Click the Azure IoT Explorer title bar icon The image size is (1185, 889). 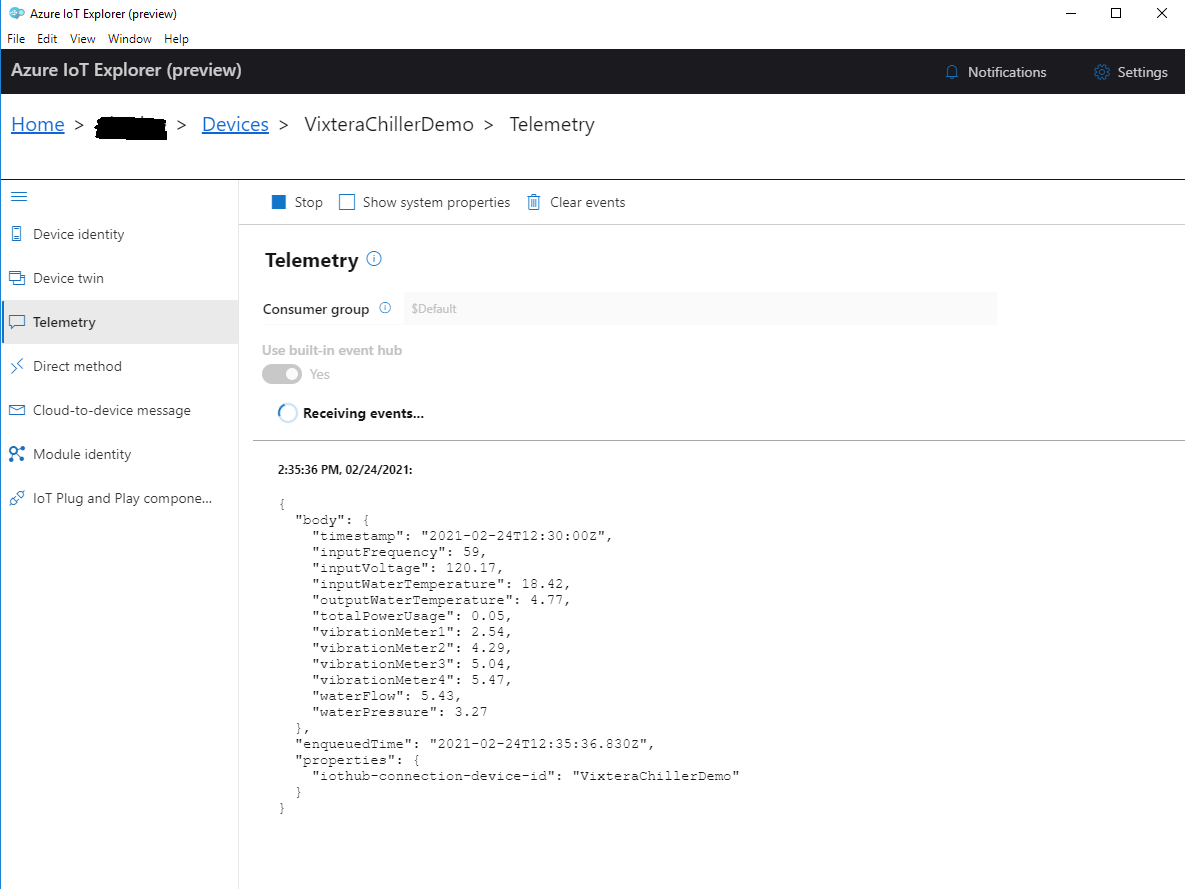coord(16,14)
